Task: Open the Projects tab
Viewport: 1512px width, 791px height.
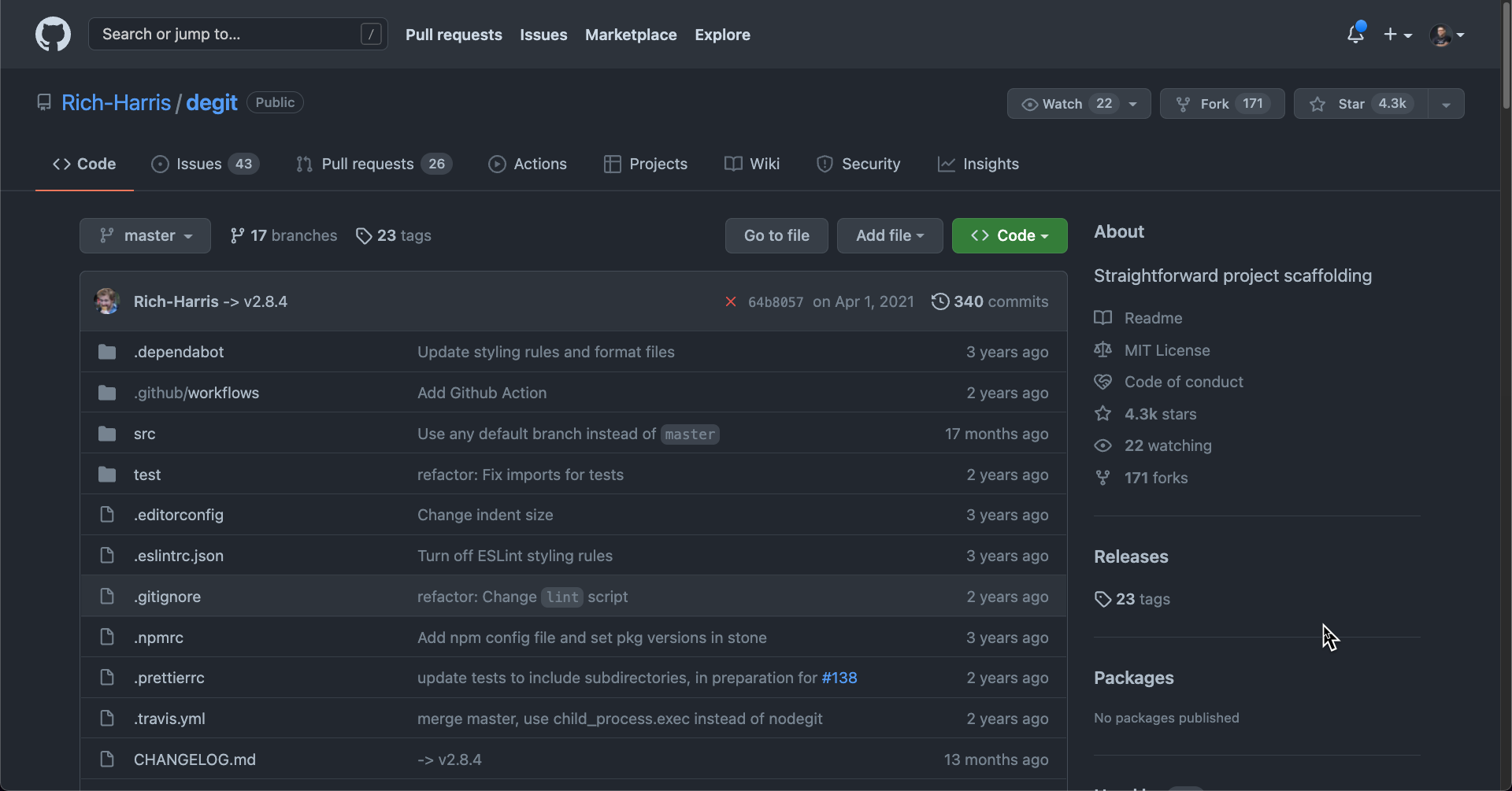Action: coord(646,164)
